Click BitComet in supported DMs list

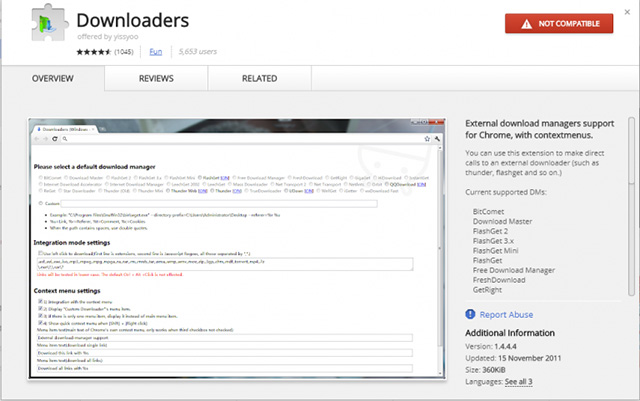(x=488, y=212)
